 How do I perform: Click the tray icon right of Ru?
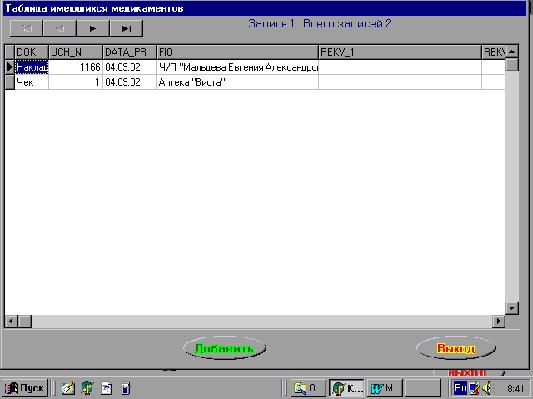click(474, 388)
